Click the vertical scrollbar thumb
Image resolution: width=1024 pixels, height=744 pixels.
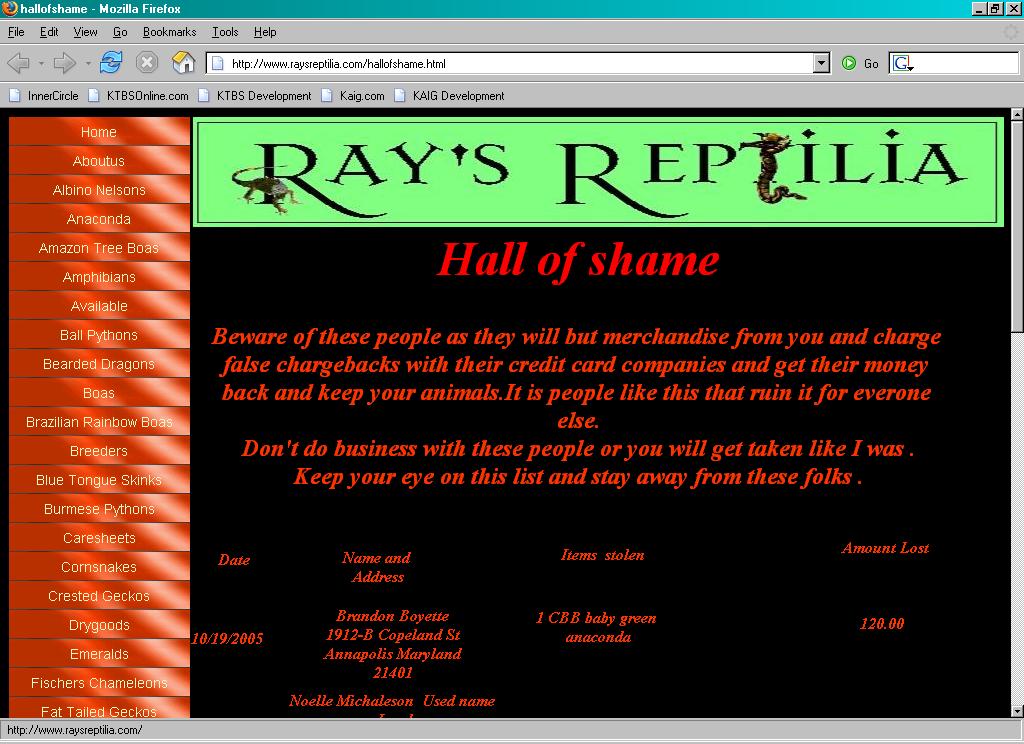pos(1017,226)
